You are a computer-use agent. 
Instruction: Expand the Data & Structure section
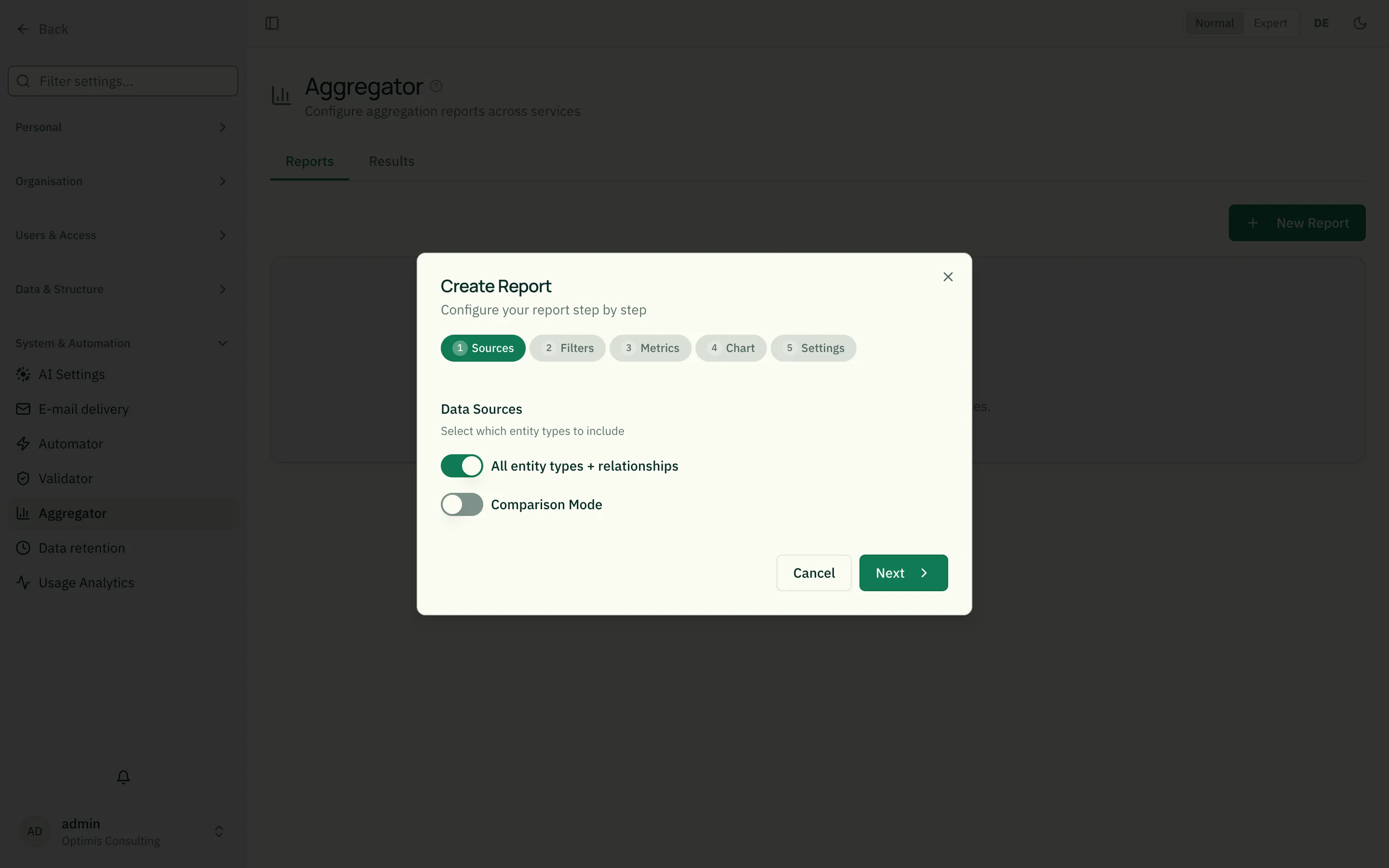(122, 289)
